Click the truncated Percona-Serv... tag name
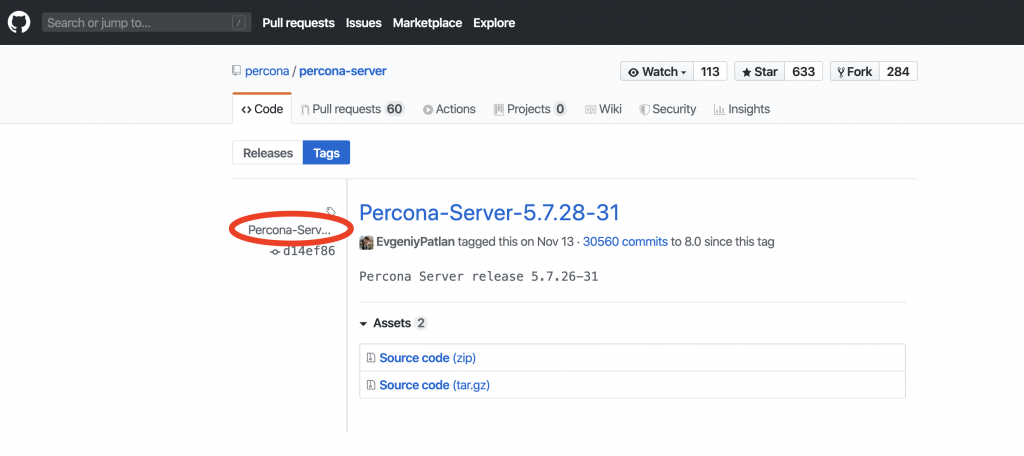1024x456 pixels. pyautogui.click(x=289, y=230)
